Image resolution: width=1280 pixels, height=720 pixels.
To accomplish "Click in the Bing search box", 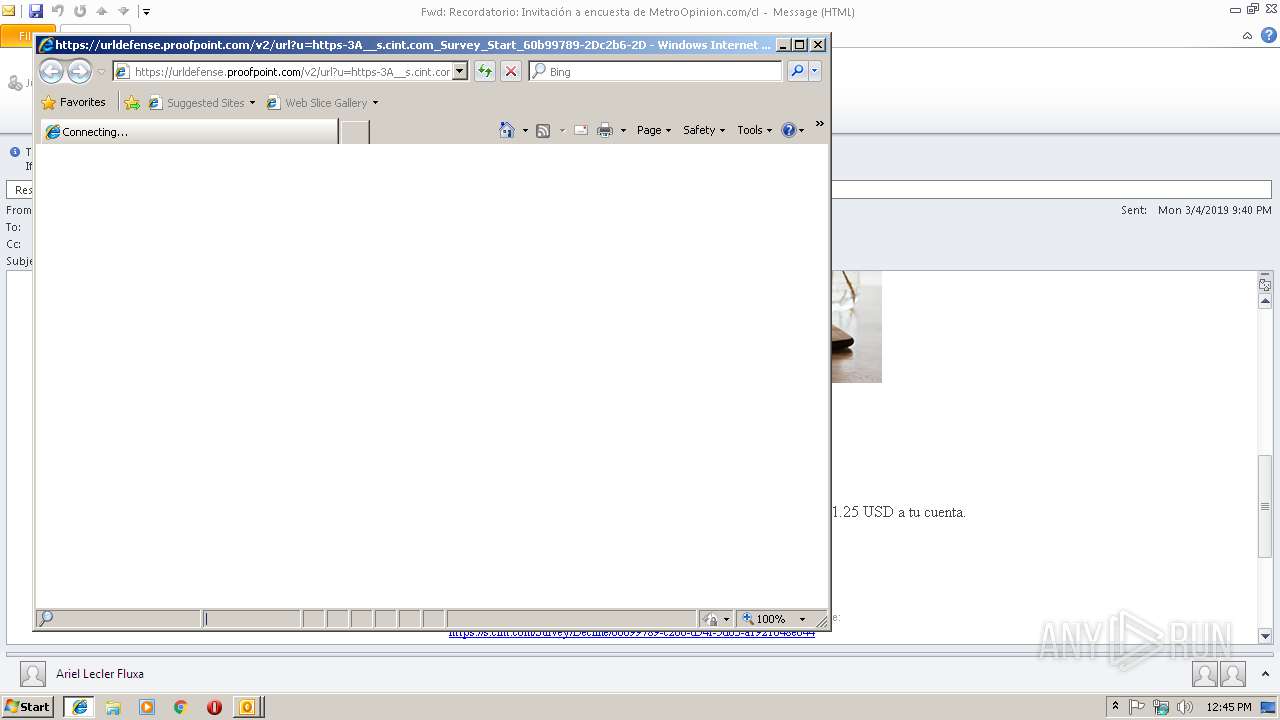I will pyautogui.click(x=656, y=72).
